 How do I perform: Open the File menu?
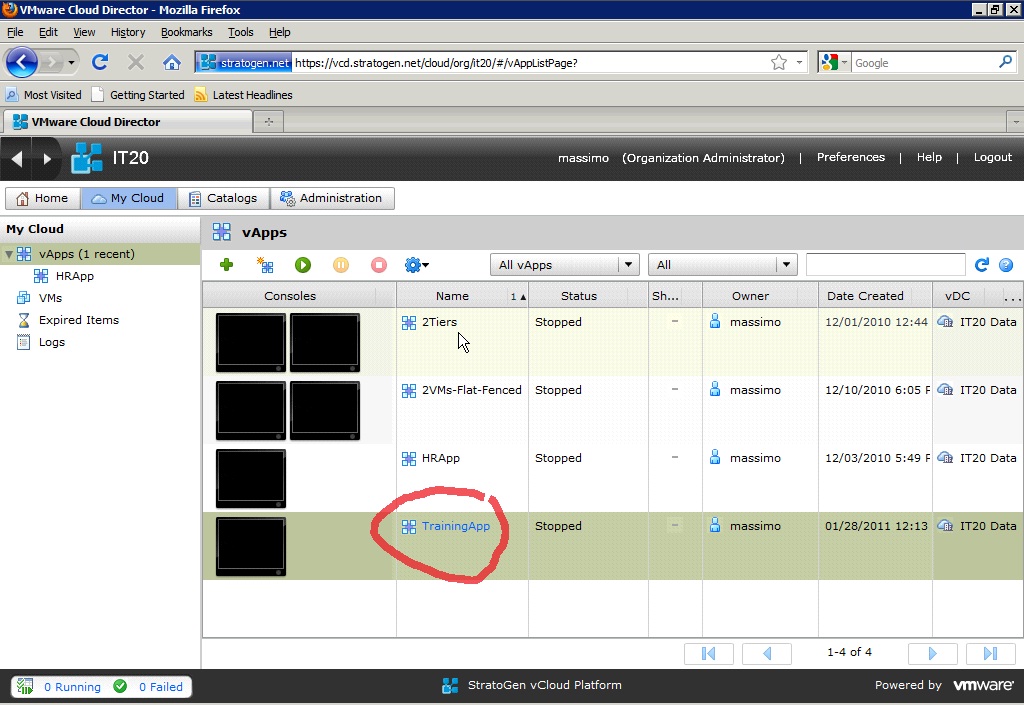point(15,32)
